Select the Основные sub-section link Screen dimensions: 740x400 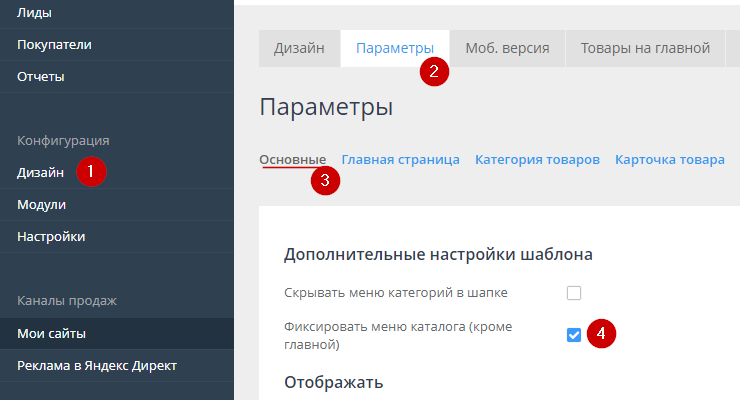click(292, 159)
